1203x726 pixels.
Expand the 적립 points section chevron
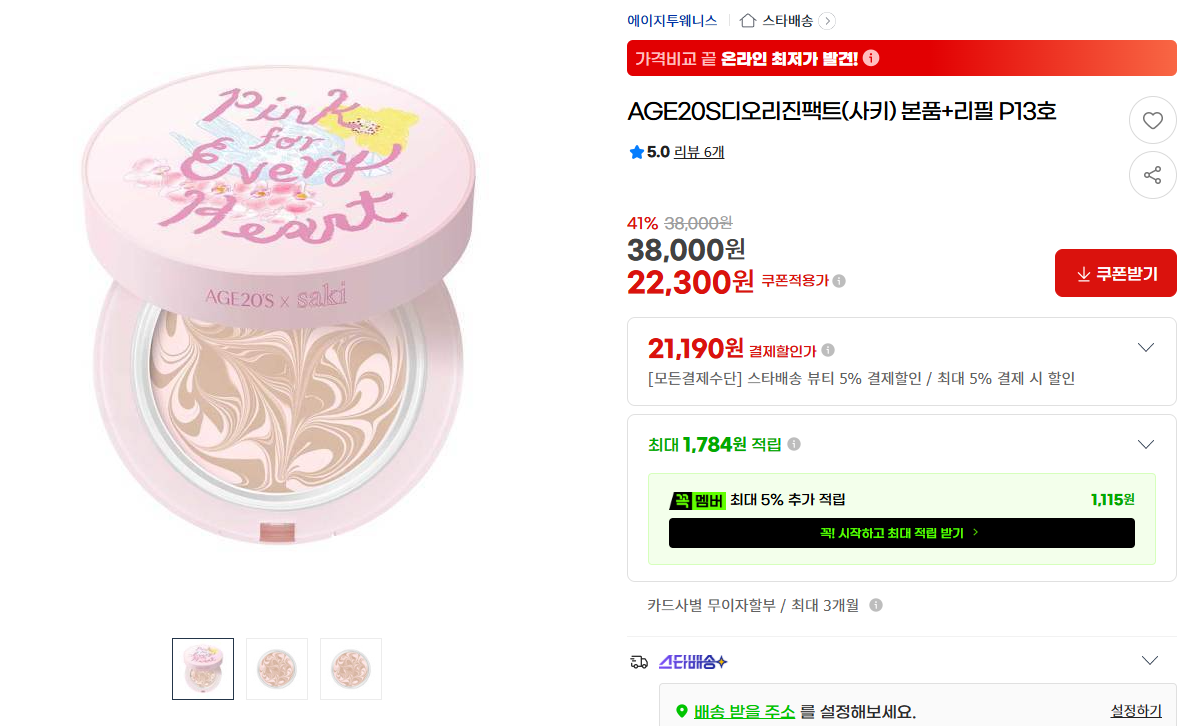point(1146,444)
